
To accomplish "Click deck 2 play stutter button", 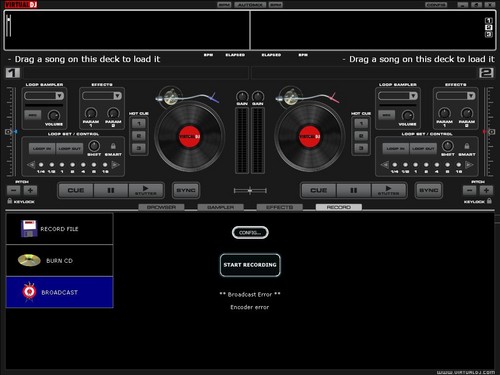I will click(388, 190).
